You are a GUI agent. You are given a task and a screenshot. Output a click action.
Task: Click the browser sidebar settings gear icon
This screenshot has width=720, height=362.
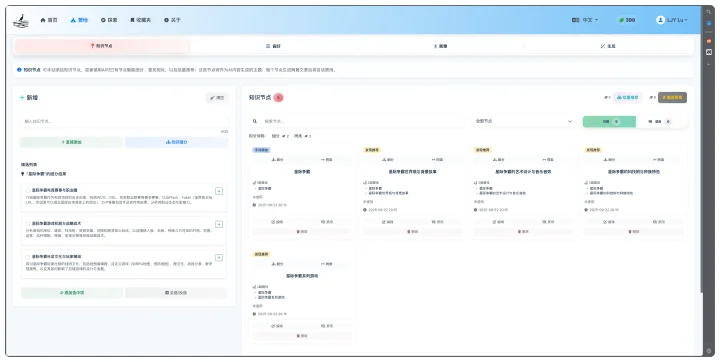click(709, 351)
